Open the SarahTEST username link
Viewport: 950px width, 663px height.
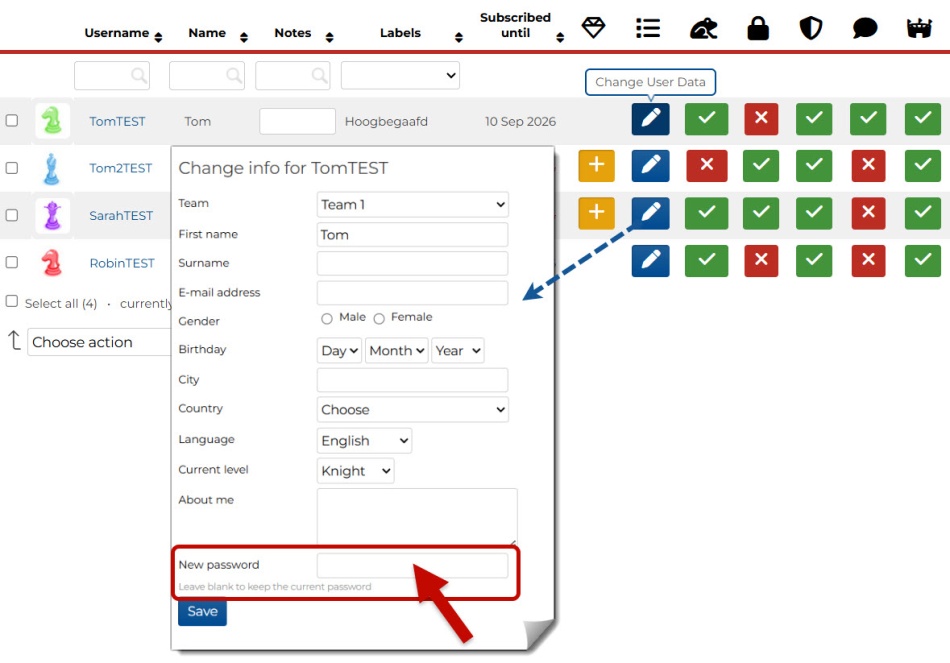tap(121, 215)
